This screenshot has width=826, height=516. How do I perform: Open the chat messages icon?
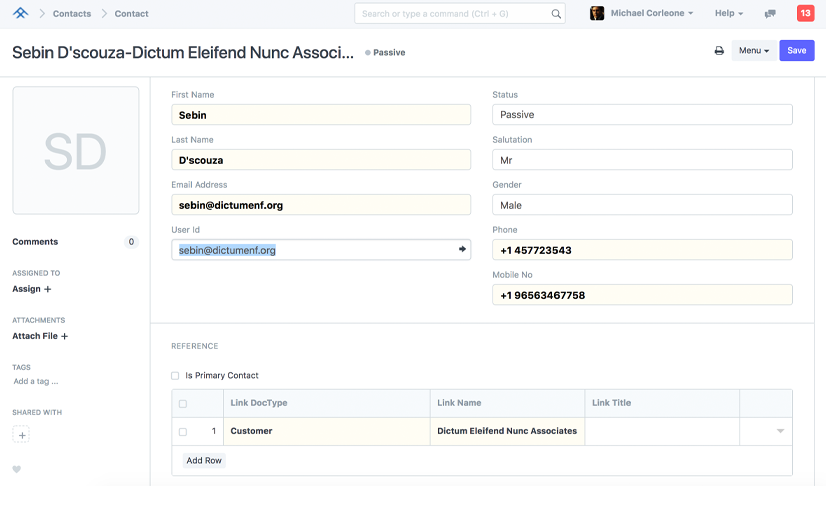coord(769,14)
